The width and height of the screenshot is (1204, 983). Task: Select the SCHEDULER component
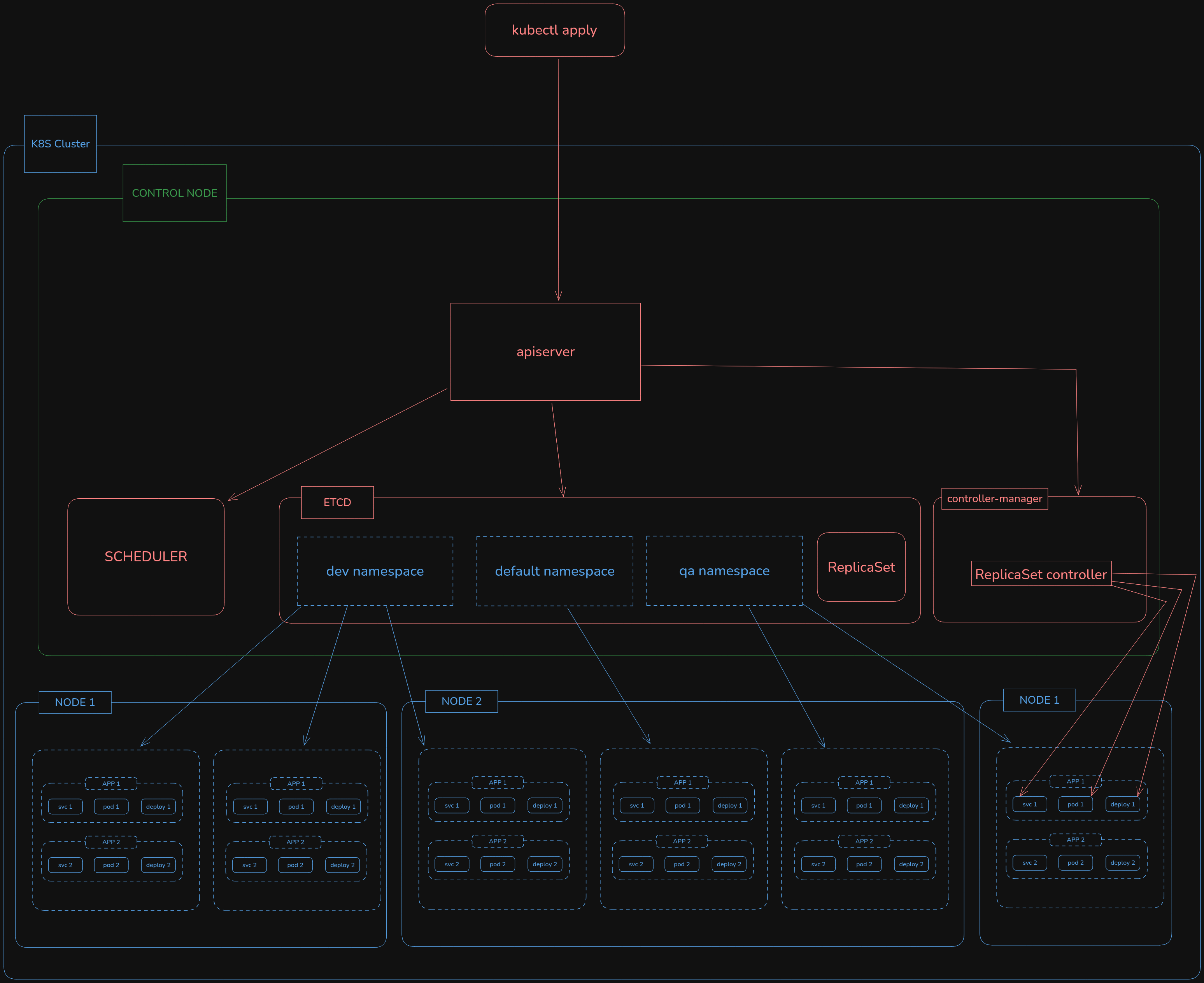[x=146, y=556]
